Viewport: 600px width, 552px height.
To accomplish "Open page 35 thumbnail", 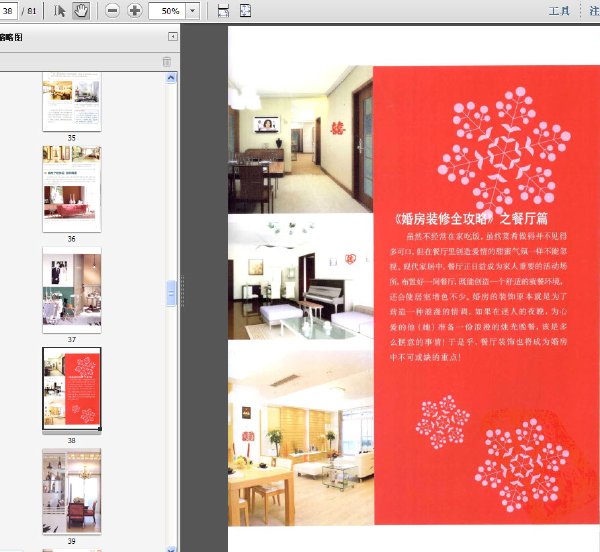I will [72, 101].
